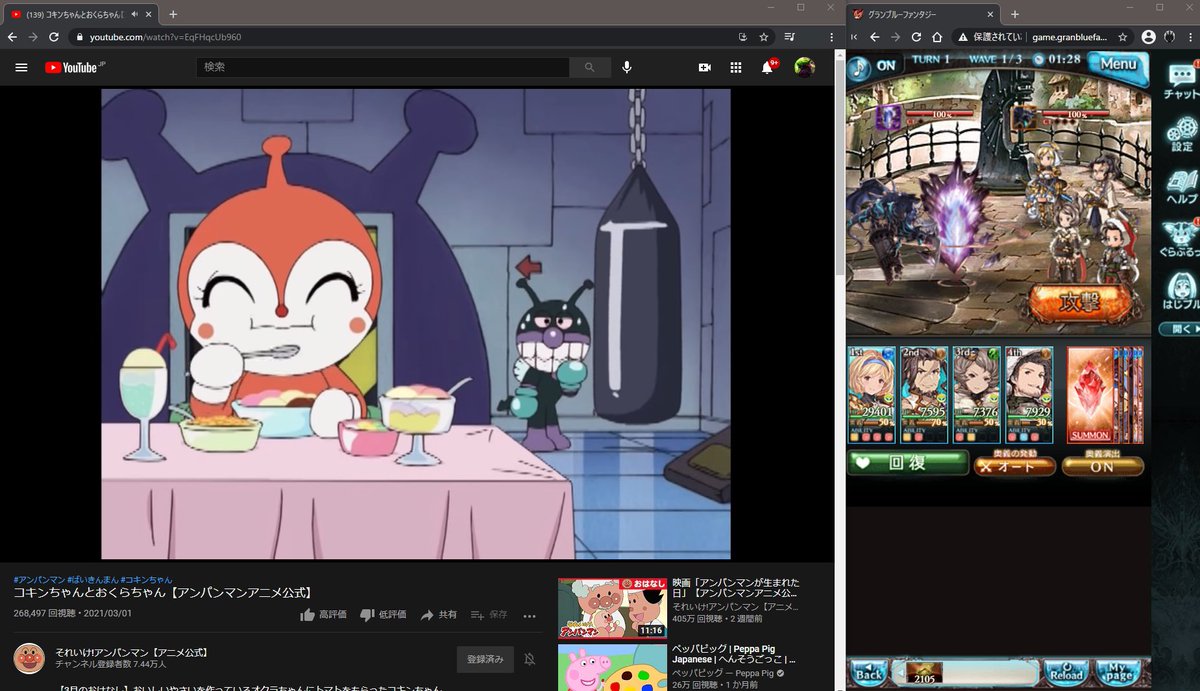Go back in the YouTube browser window
The height and width of the screenshot is (691, 1200).
coord(12,37)
